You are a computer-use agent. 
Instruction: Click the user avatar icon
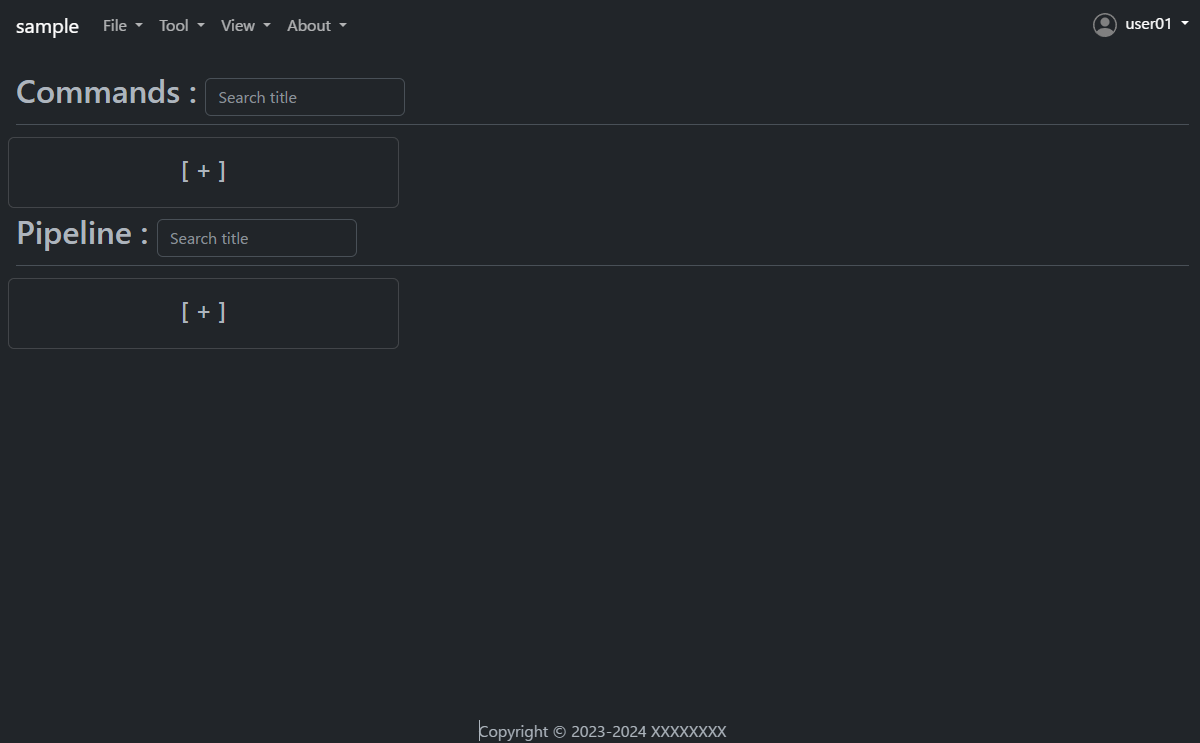point(1104,24)
